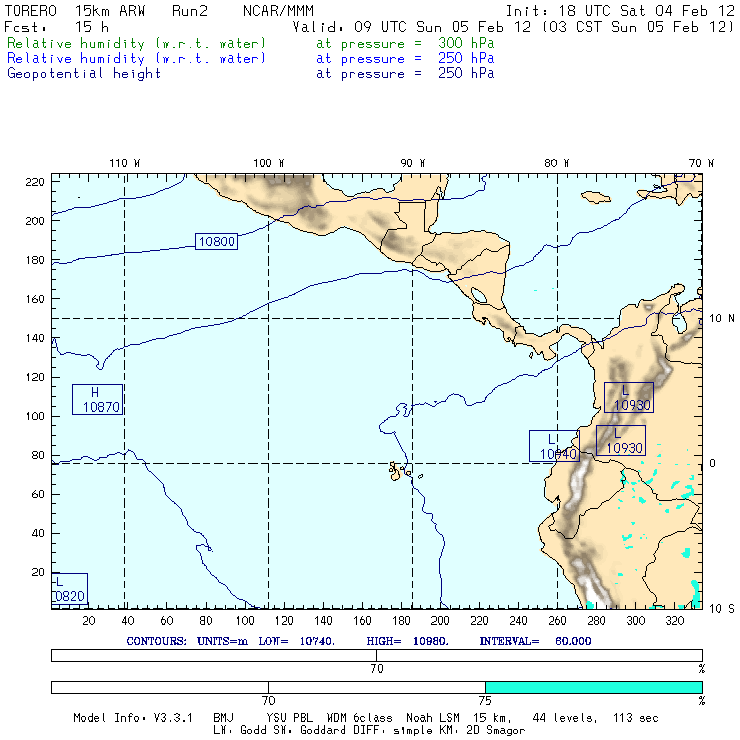This screenshot has height=740, width=740.
Task: Click 'WDM 6class' in the Model Info line
Action: tap(359, 718)
